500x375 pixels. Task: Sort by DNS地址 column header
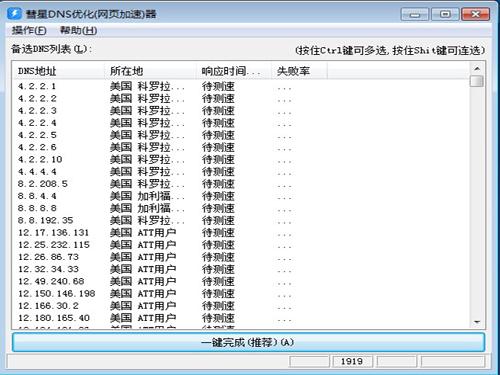[x=59, y=71]
